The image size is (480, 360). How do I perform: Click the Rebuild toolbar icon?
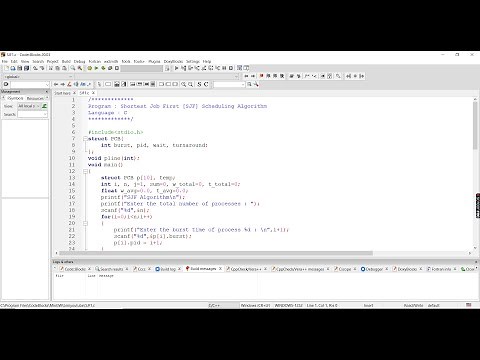(x=110, y=68)
